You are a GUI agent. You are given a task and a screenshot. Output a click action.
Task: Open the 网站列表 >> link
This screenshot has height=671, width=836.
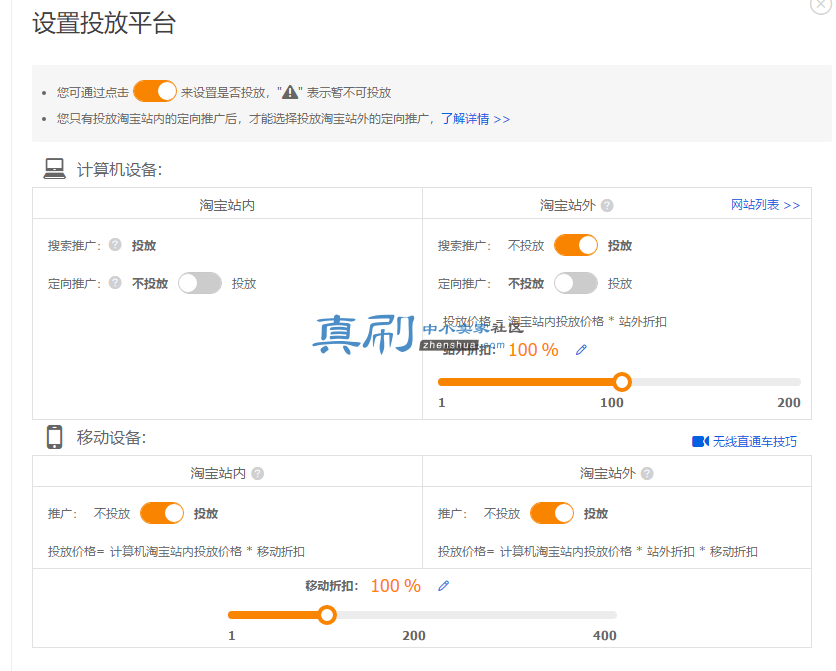(765, 205)
